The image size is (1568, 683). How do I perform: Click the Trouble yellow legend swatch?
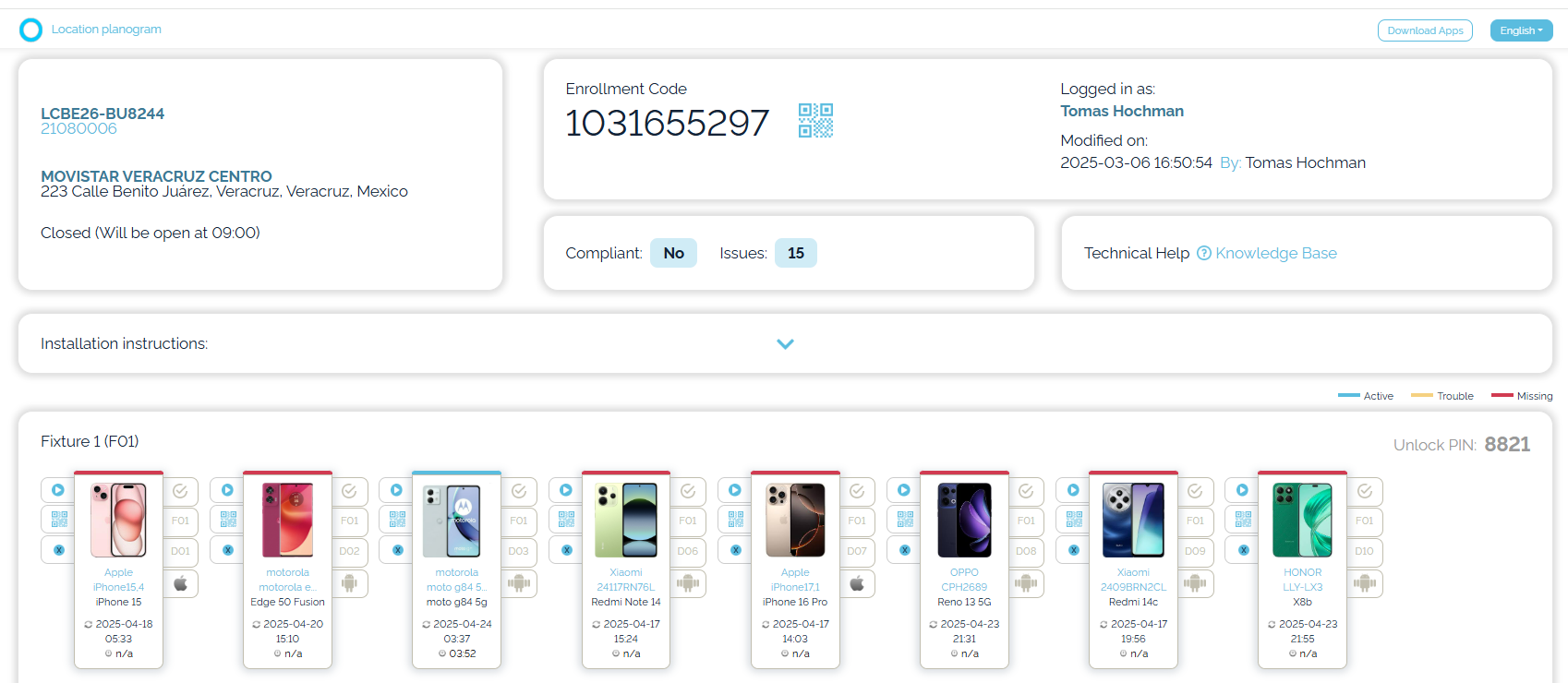(x=1422, y=395)
